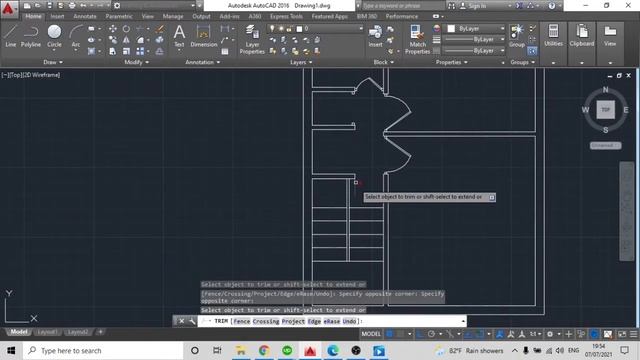The height and width of the screenshot is (360, 640).
Task: Click the Sign In button
Action: click(473, 6)
